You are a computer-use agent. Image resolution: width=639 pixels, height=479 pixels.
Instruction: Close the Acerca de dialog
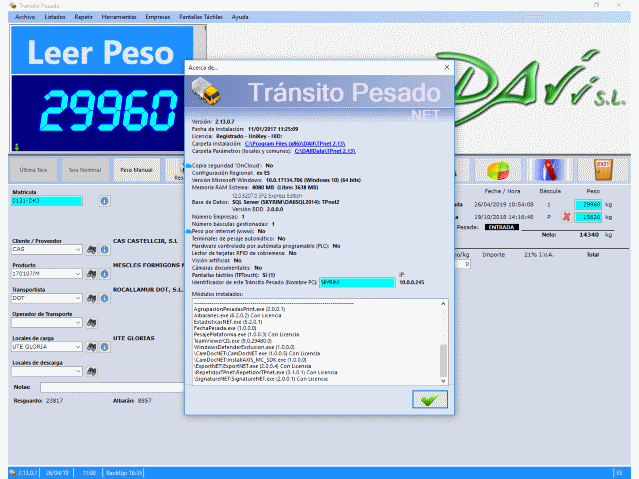pyautogui.click(x=447, y=67)
